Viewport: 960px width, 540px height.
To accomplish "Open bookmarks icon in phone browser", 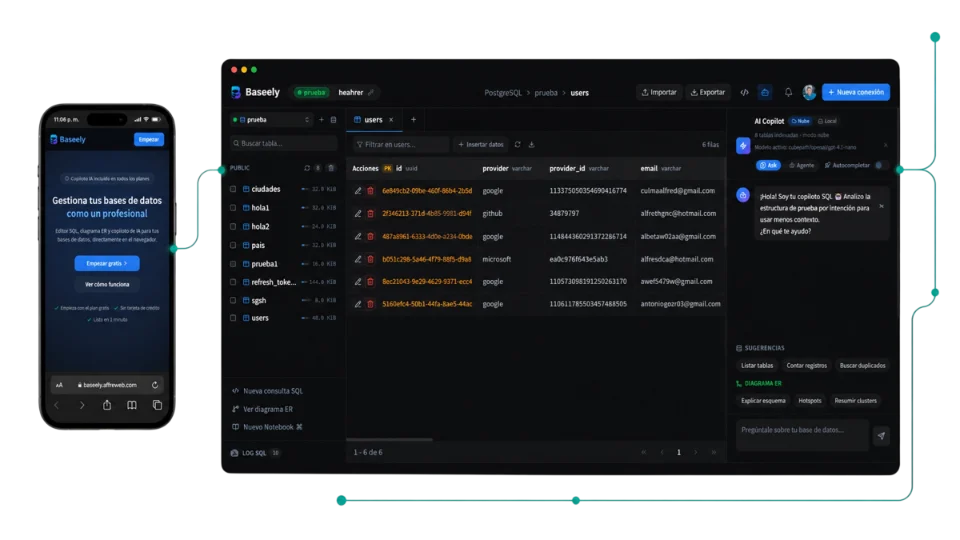I will click(132, 405).
